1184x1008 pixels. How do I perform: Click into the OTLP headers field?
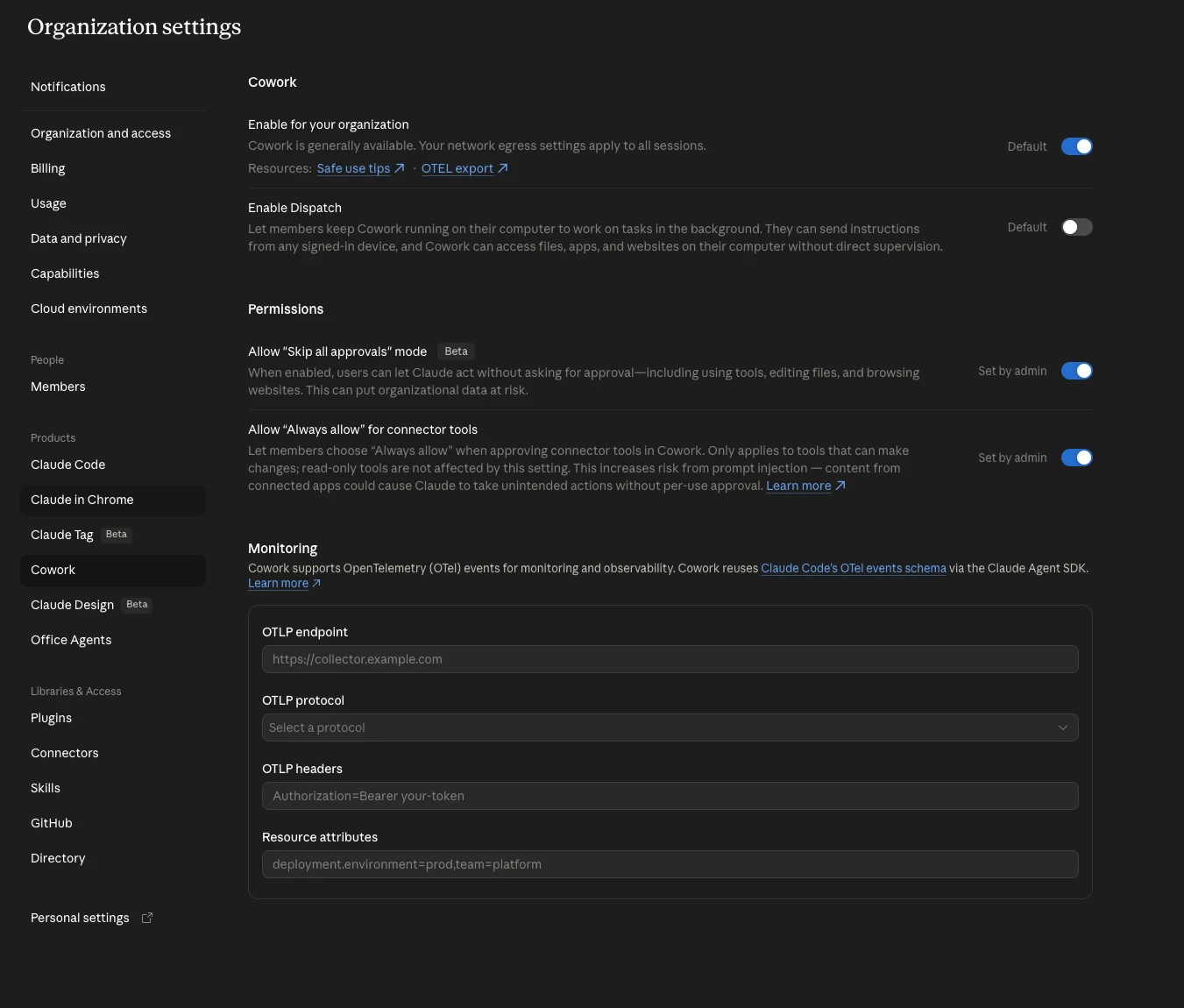pyautogui.click(x=670, y=796)
